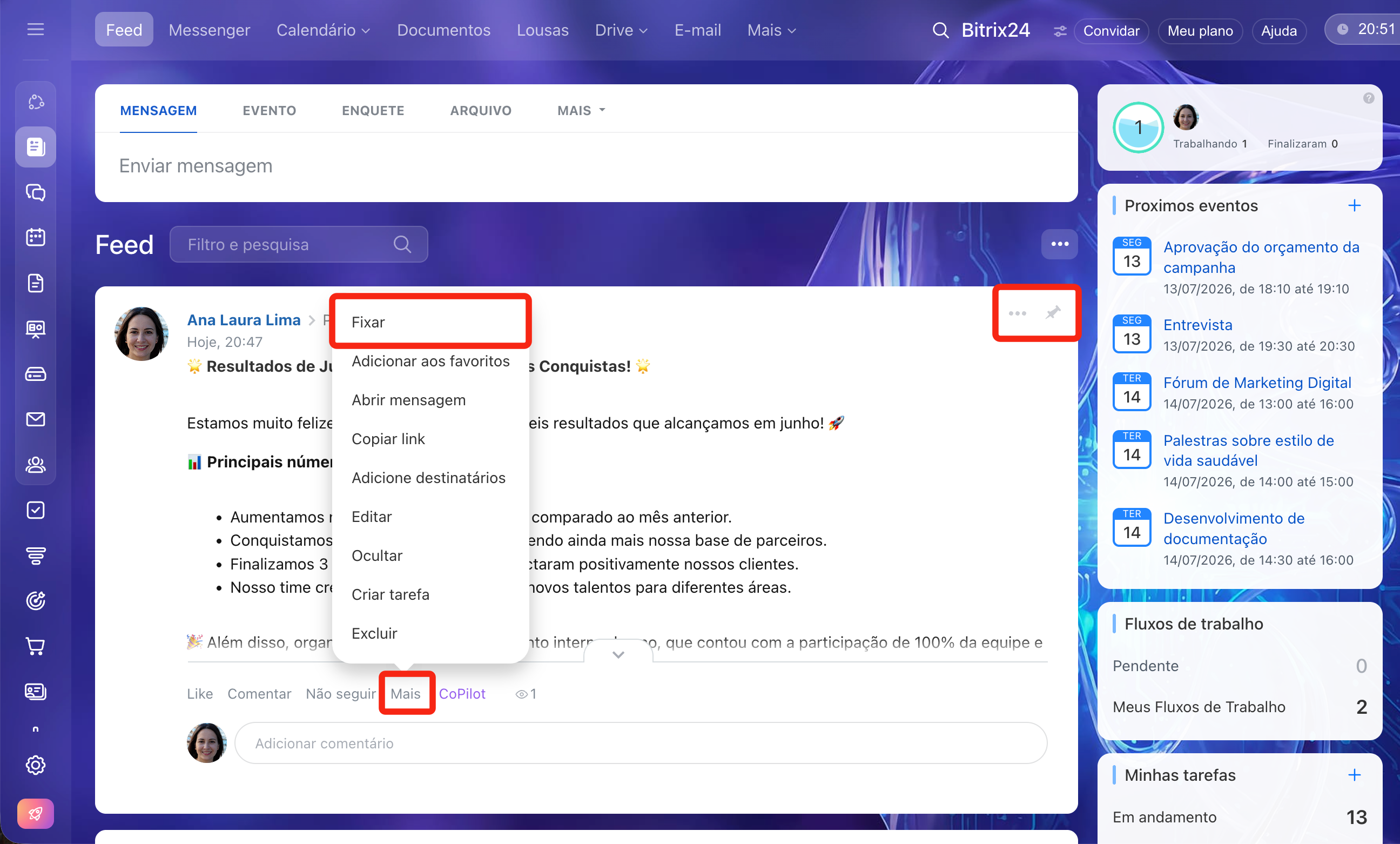The image size is (1400, 844).
Task: Open Messenger in the top navigation
Action: pyautogui.click(x=209, y=30)
